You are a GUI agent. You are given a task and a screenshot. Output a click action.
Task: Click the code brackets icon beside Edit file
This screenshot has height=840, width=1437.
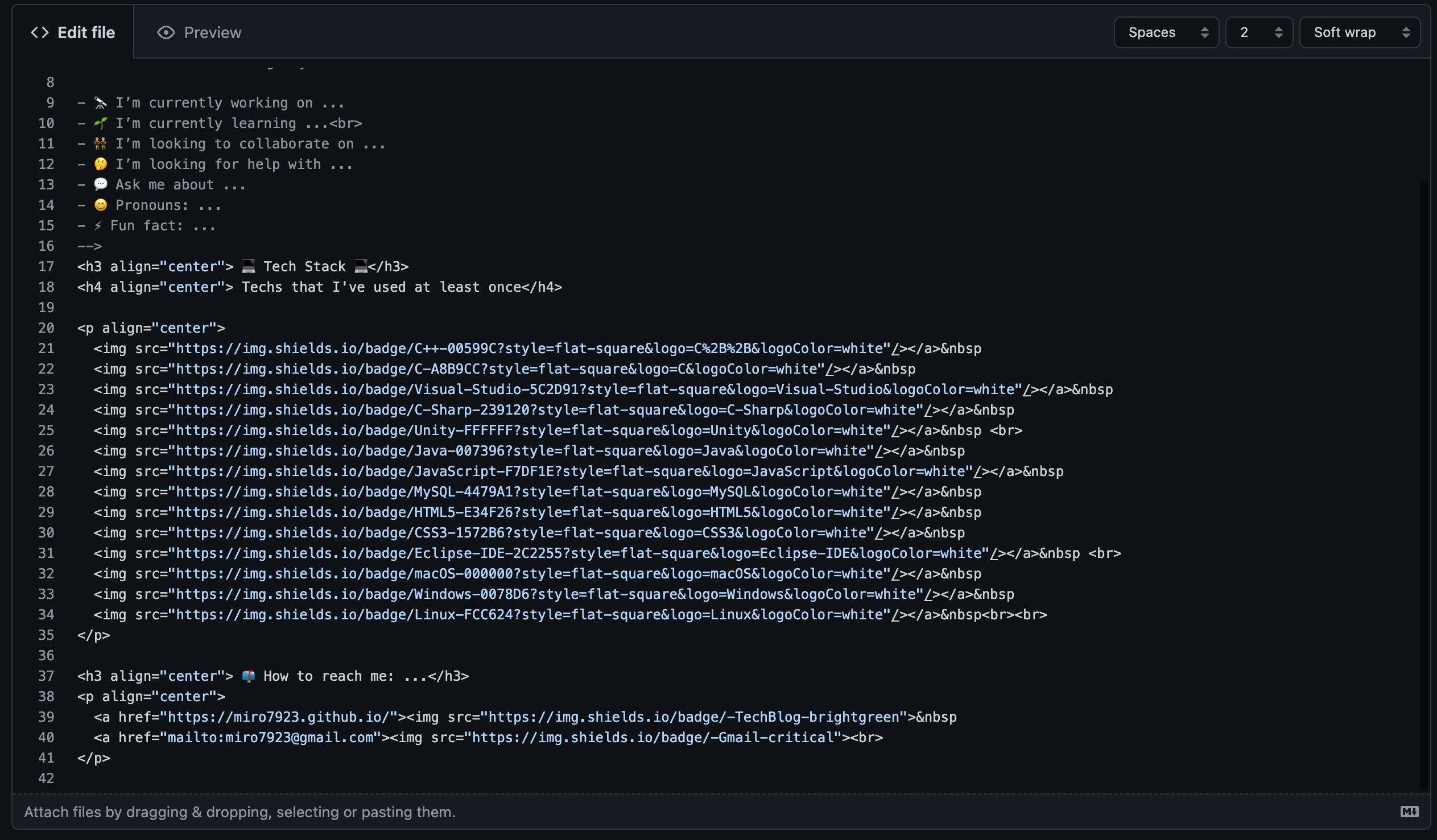tap(40, 32)
